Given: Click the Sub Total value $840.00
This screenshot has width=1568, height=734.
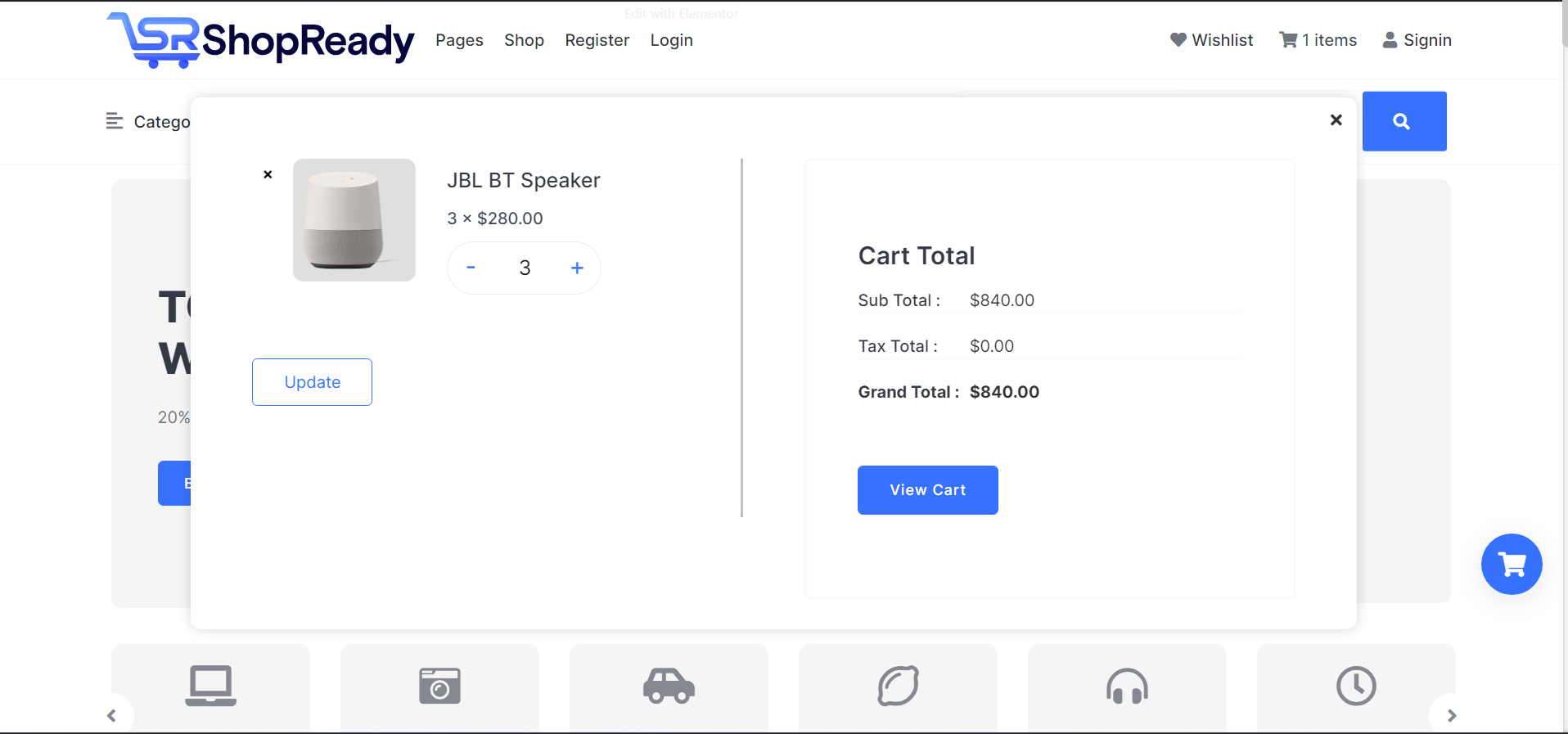Looking at the screenshot, I should click(1002, 300).
